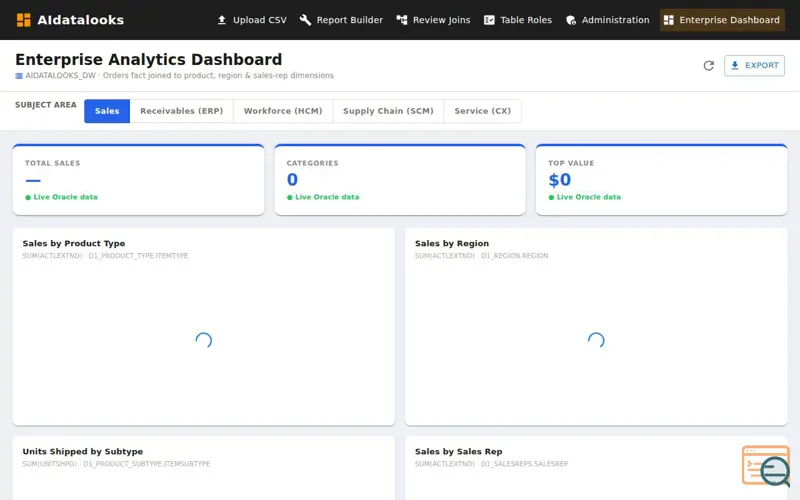The height and width of the screenshot is (500, 800).
Task: Click Live Oracle data under Categories
Action: pyautogui.click(x=323, y=197)
